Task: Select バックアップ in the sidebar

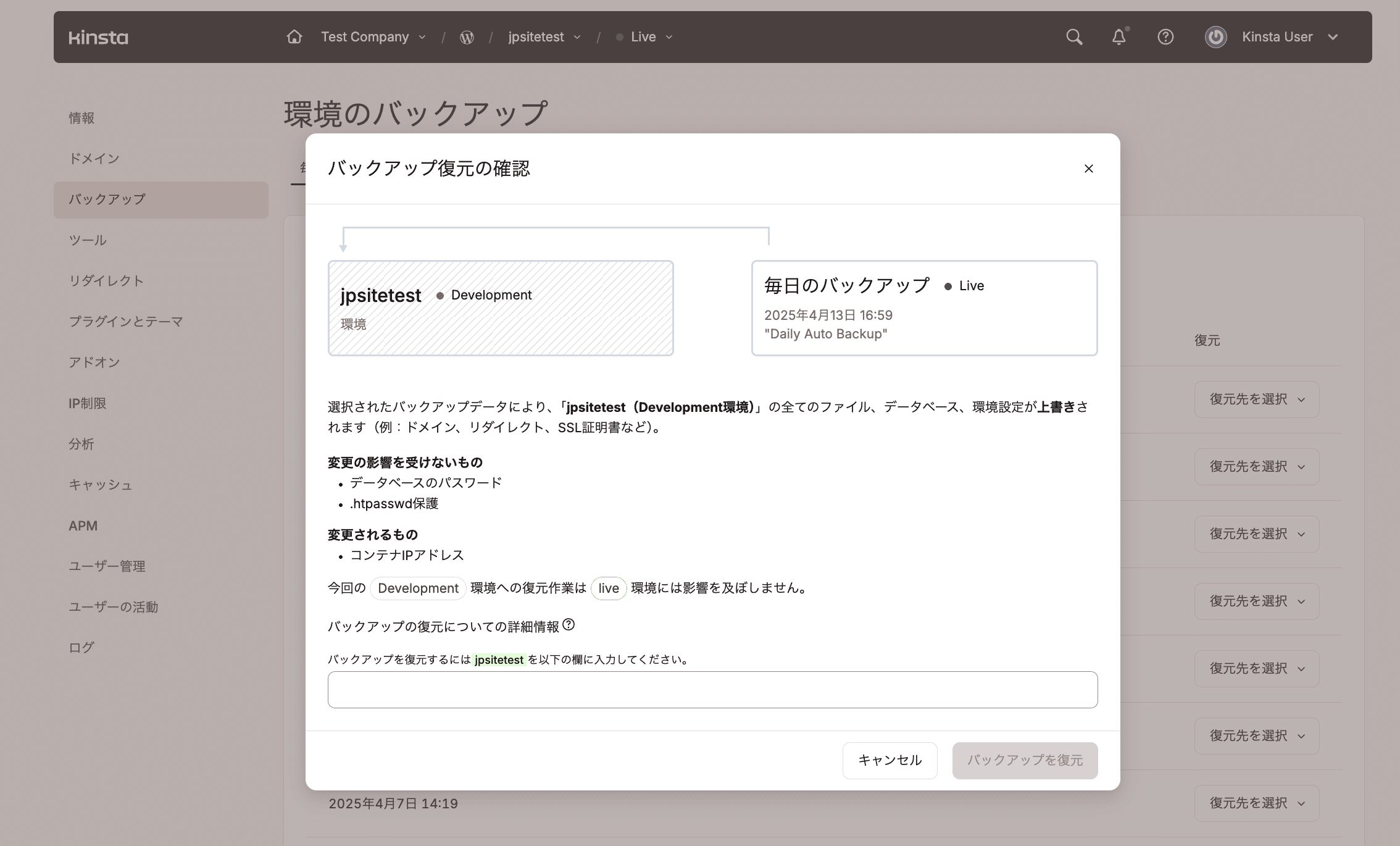Action: coord(106,199)
